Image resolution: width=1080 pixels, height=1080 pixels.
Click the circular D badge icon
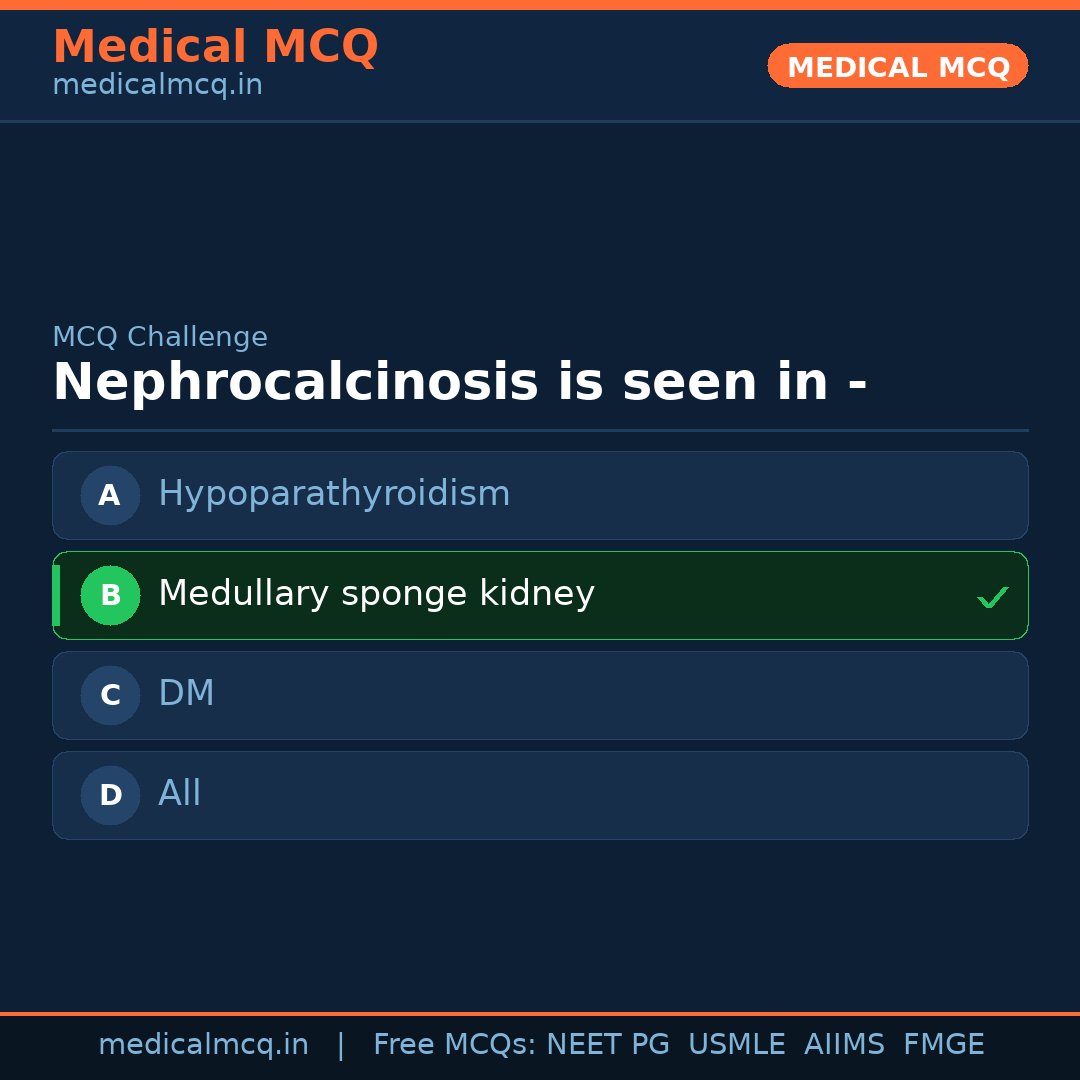(110, 795)
